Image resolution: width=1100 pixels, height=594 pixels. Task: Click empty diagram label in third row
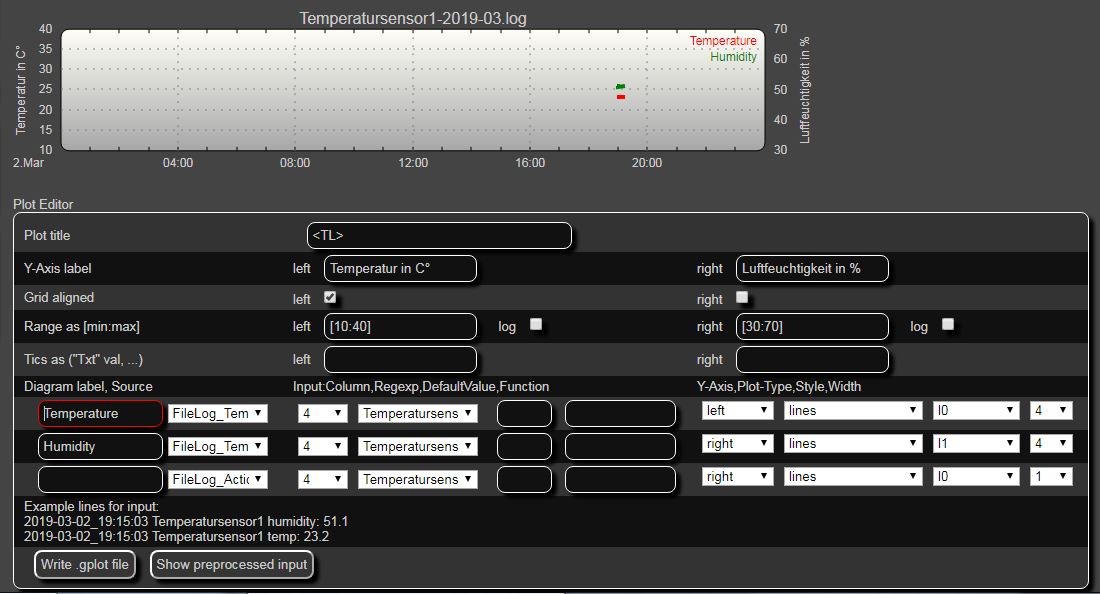point(100,480)
